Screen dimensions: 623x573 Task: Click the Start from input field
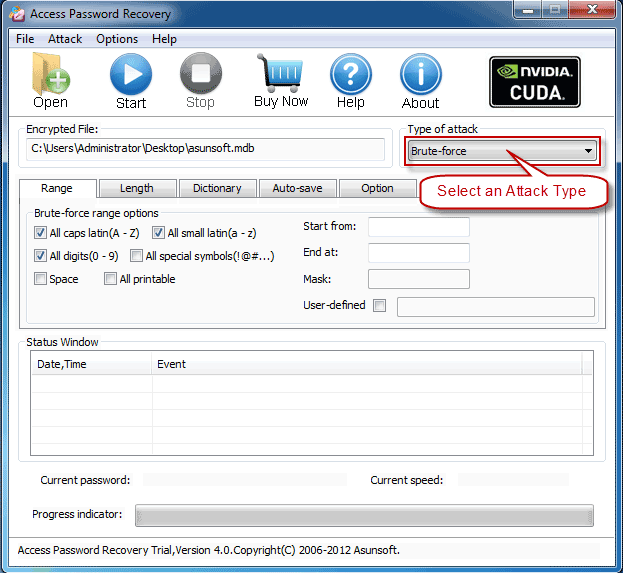[x=419, y=227]
